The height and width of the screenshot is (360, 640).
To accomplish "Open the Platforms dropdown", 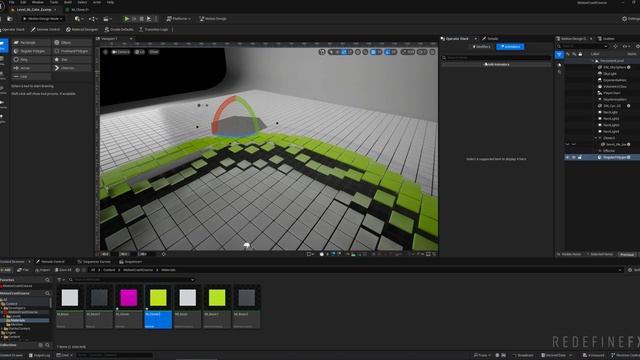I will click(x=178, y=19).
